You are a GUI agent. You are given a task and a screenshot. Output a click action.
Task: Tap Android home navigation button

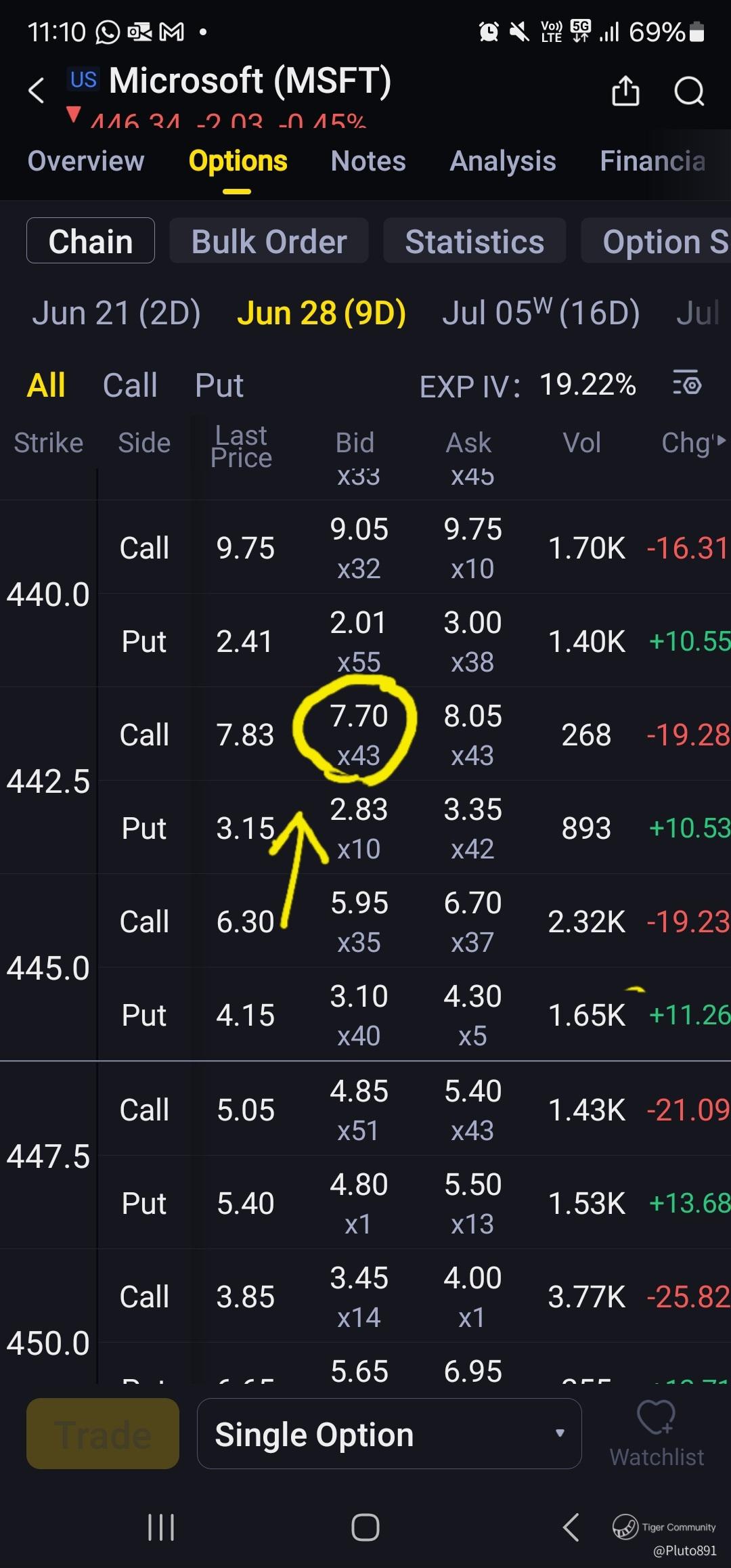(365, 1527)
